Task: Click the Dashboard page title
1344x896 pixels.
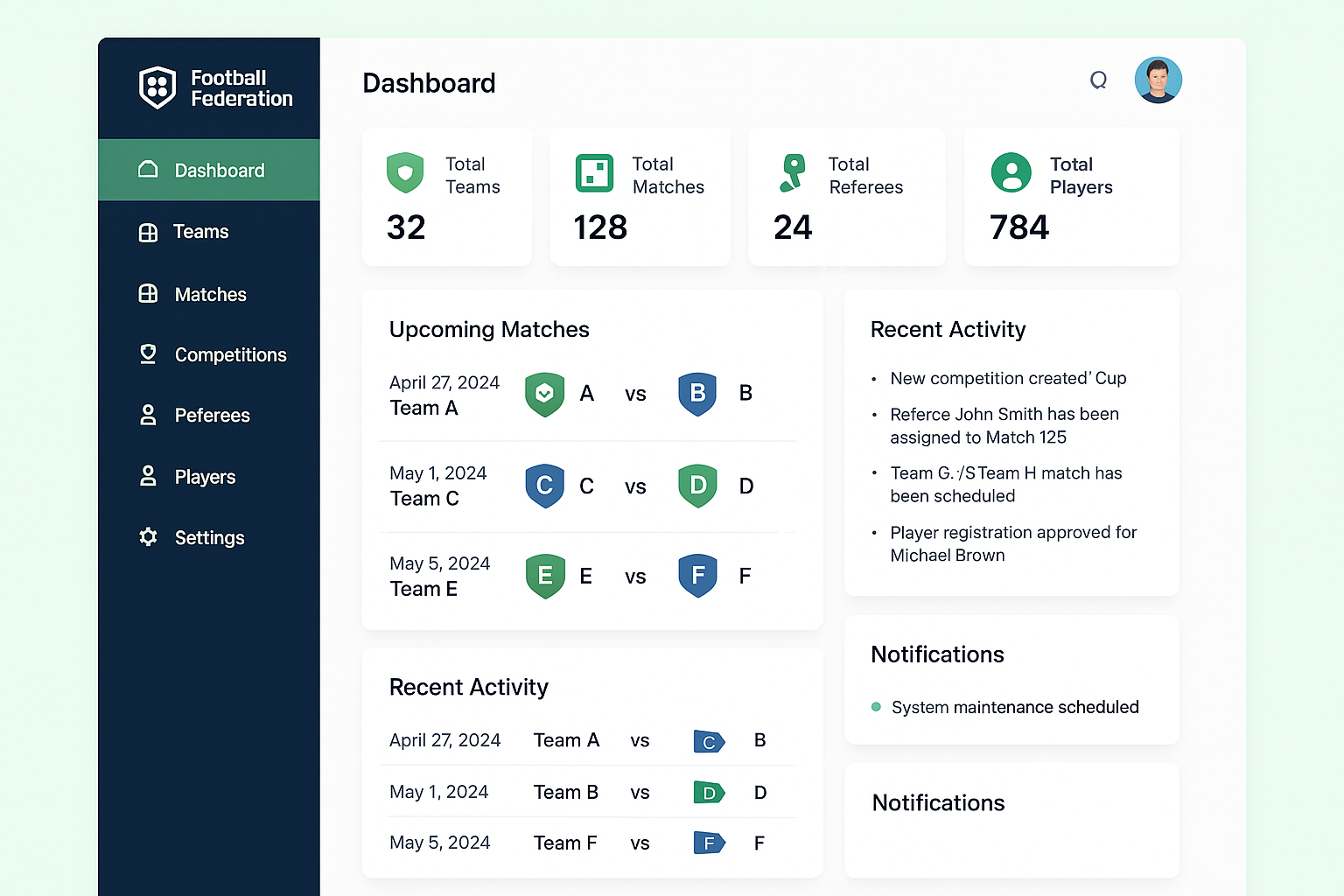Action: [429, 83]
